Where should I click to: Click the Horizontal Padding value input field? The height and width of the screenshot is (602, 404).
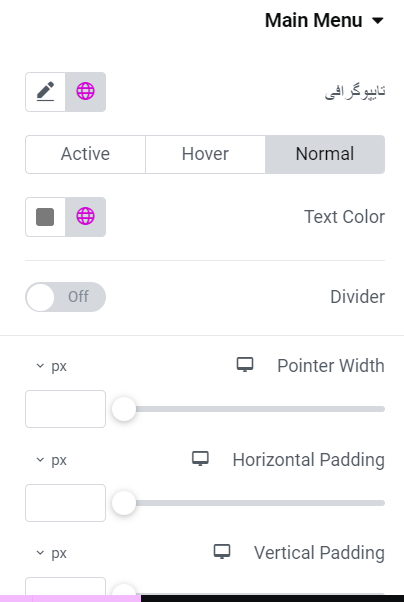pyautogui.click(x=65, y=503)
